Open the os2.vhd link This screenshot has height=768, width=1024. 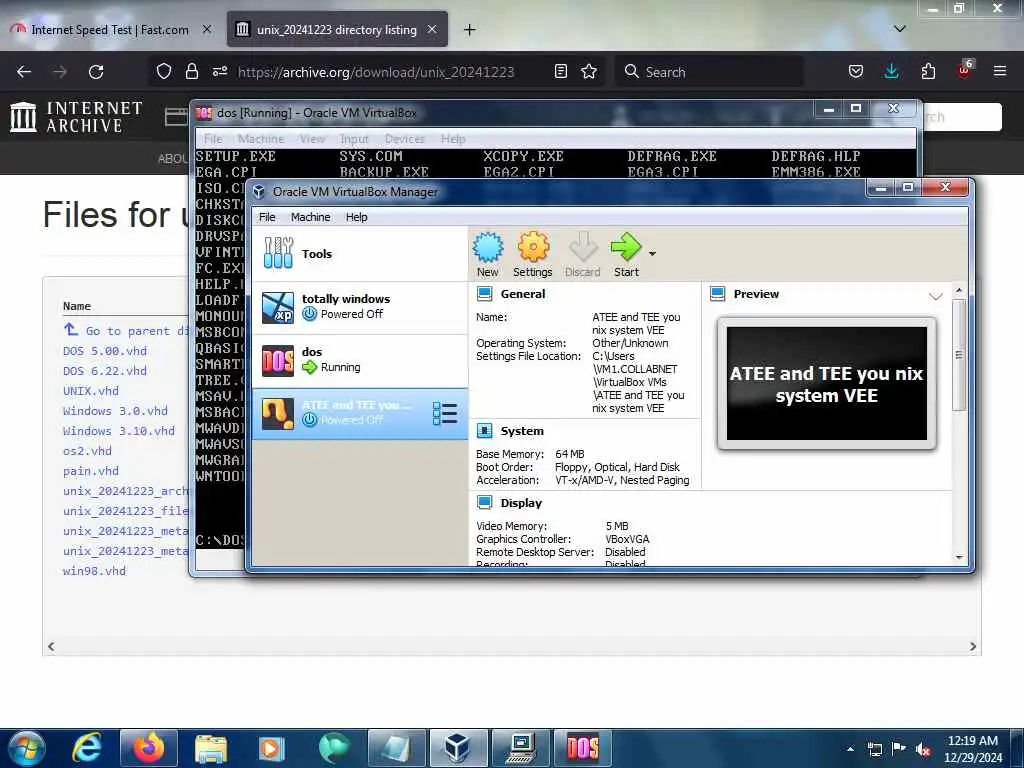click(88, 451)
